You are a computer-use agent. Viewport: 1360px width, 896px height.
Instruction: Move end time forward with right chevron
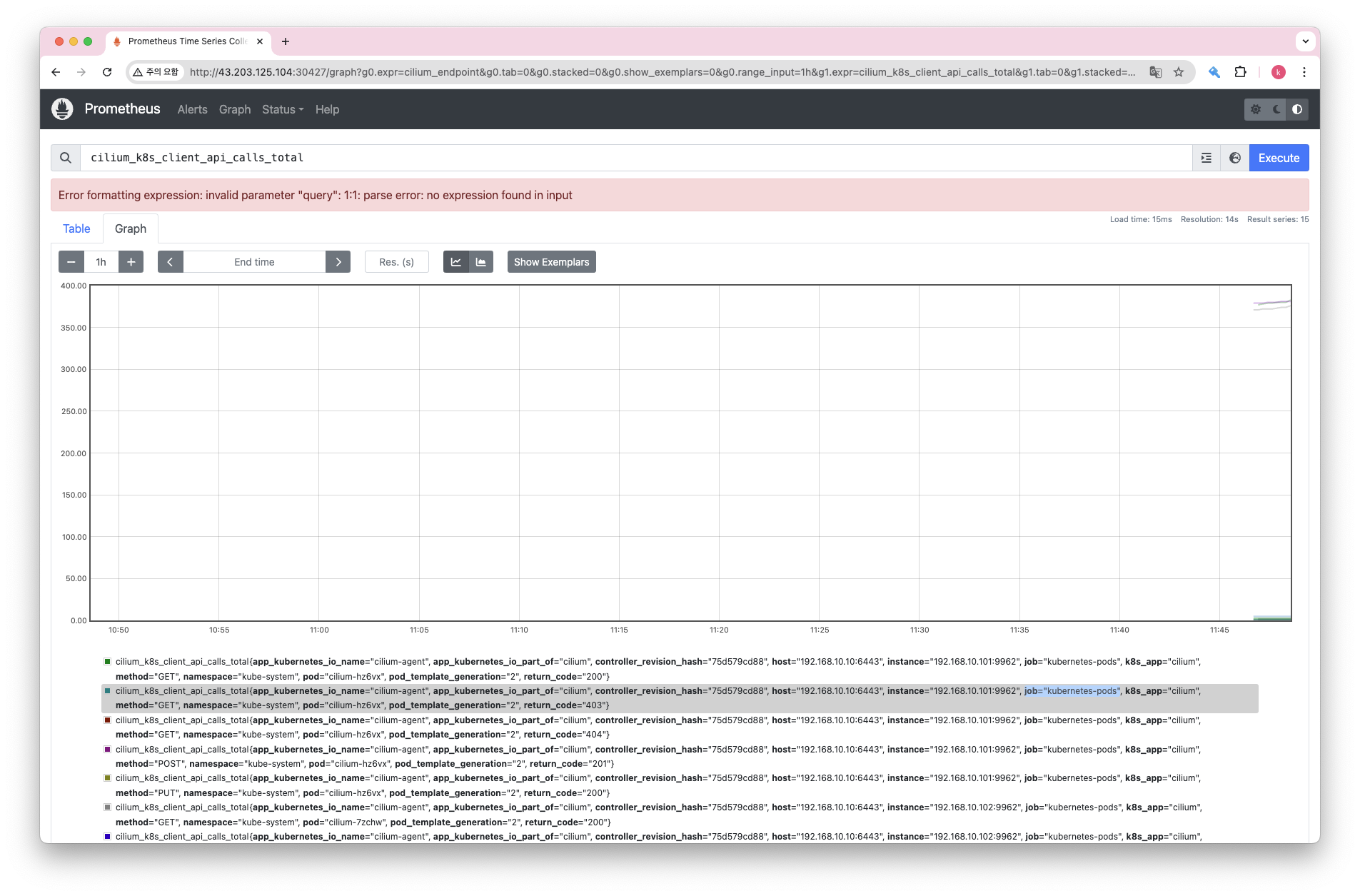coord(338,262)
